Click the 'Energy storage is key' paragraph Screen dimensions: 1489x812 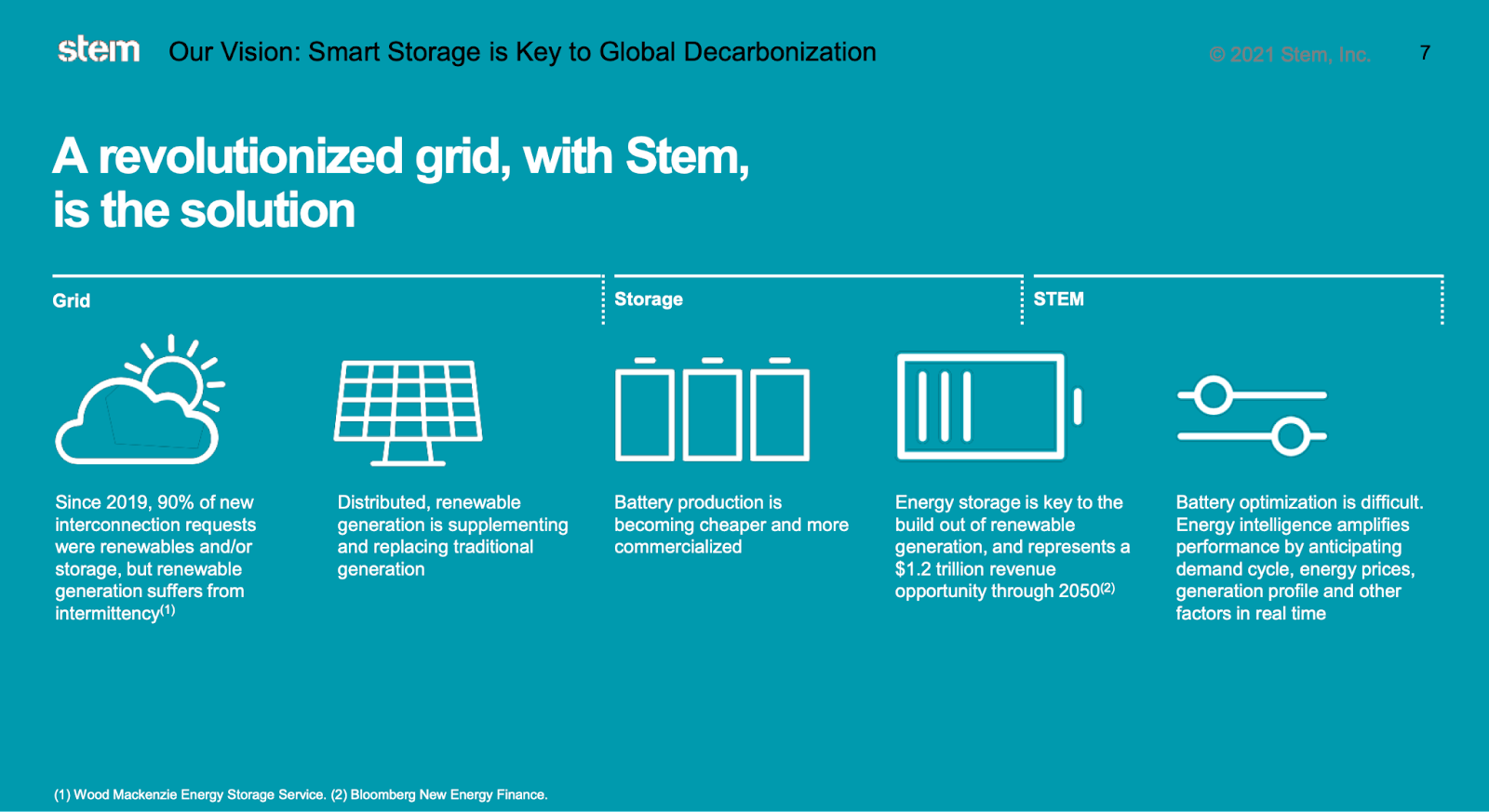click(1013, 547)
